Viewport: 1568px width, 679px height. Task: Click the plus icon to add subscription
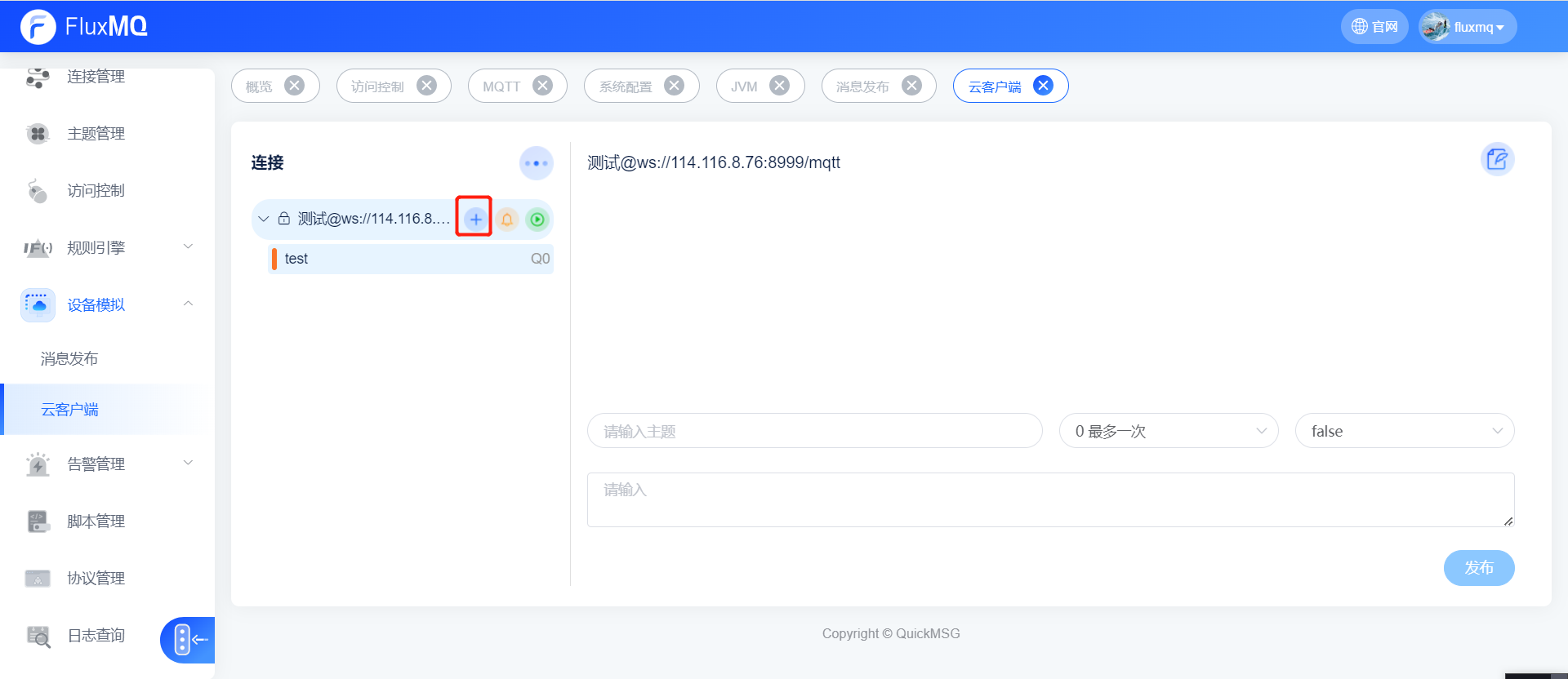(474, 219)
